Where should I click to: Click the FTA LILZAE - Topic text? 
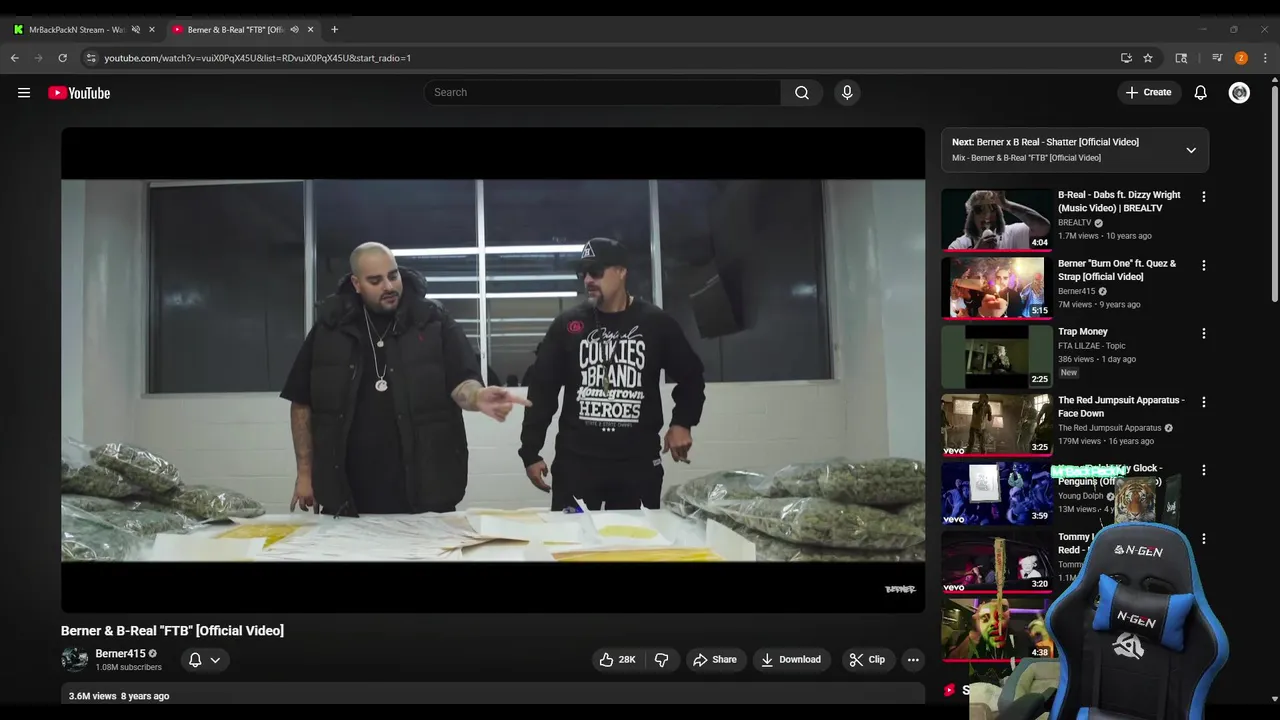click(1092, 346)
